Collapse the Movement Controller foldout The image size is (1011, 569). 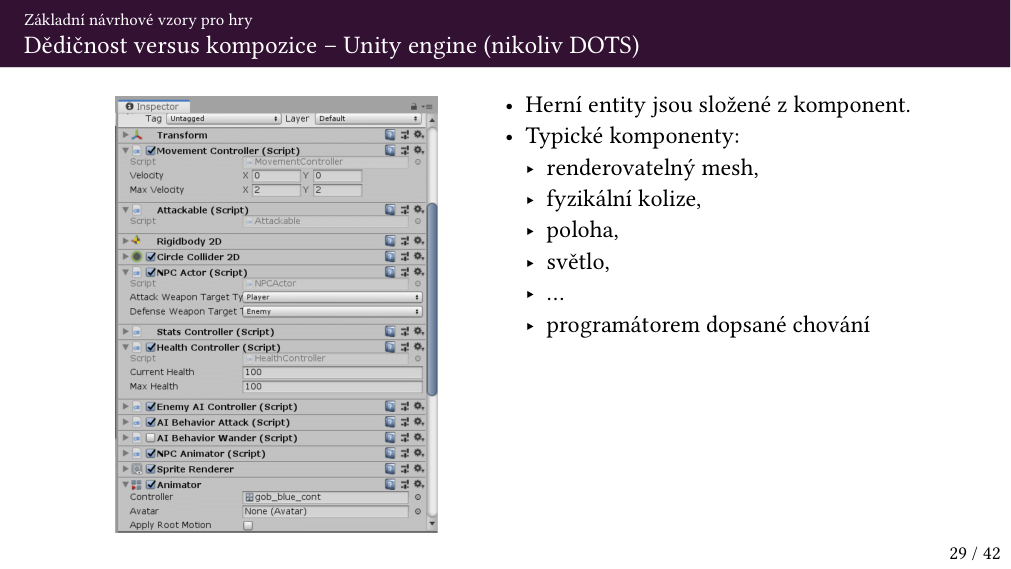click(x=126, y=150)
